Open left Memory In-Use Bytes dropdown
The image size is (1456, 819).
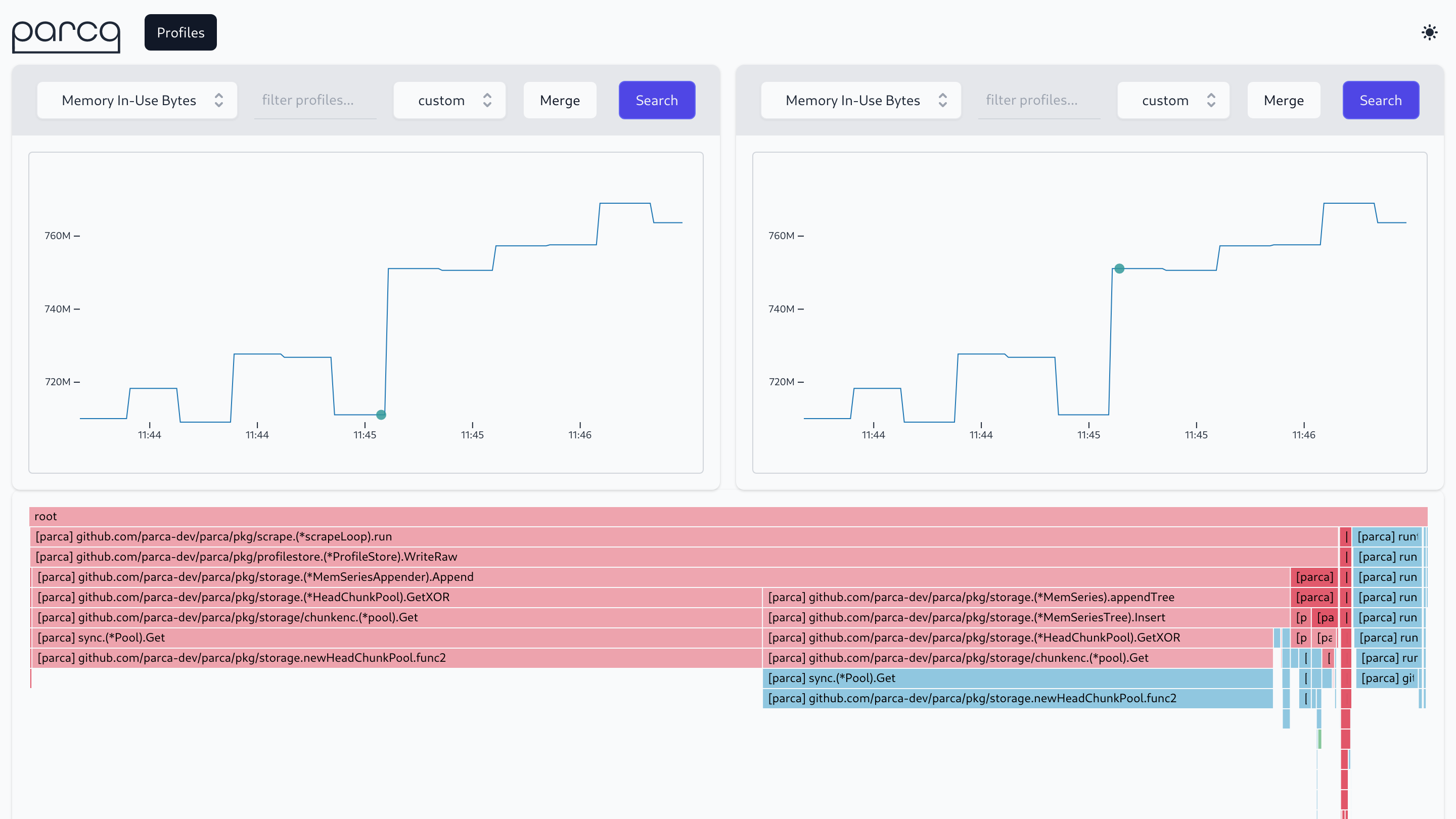click(138, 100)
